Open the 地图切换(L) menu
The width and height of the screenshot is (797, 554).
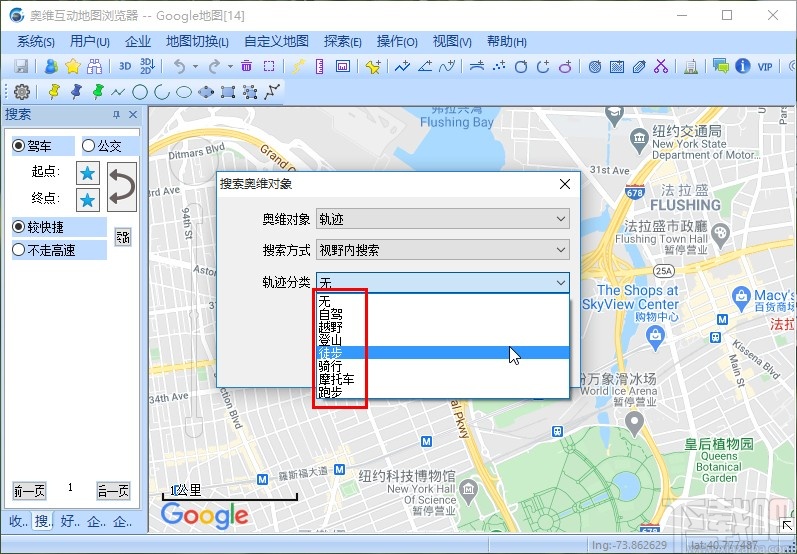pos(197,42)
